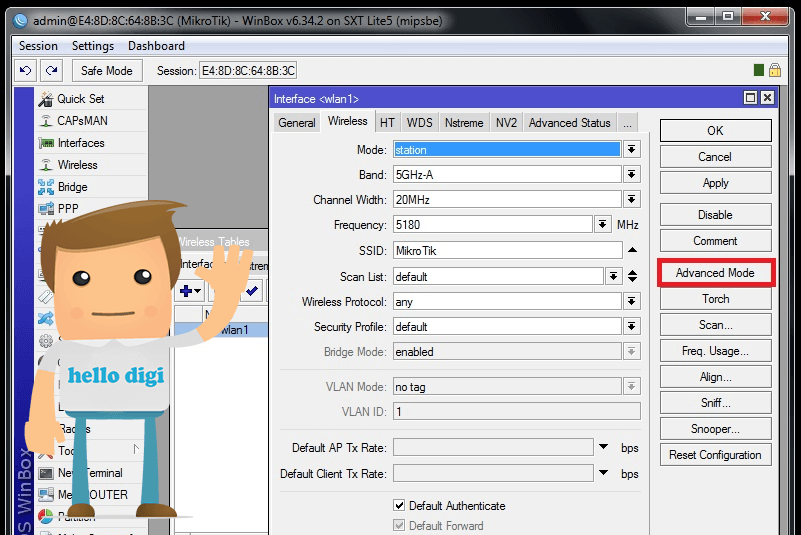Expand the Default AP Tx Rate field
Viewport: 801px width, 535px height.
coord(603,447)
